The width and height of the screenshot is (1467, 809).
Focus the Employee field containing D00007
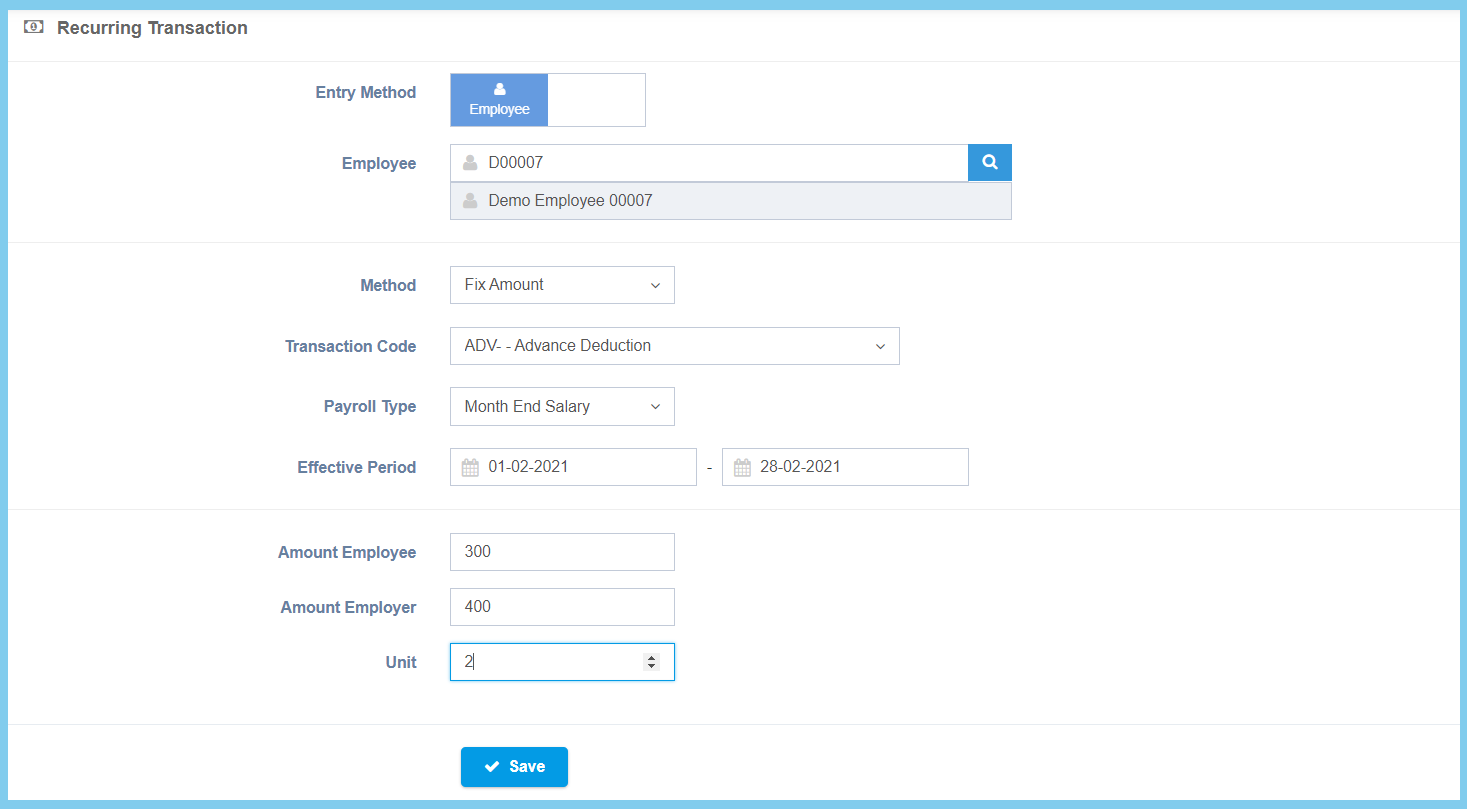click(x=720, y=163)
